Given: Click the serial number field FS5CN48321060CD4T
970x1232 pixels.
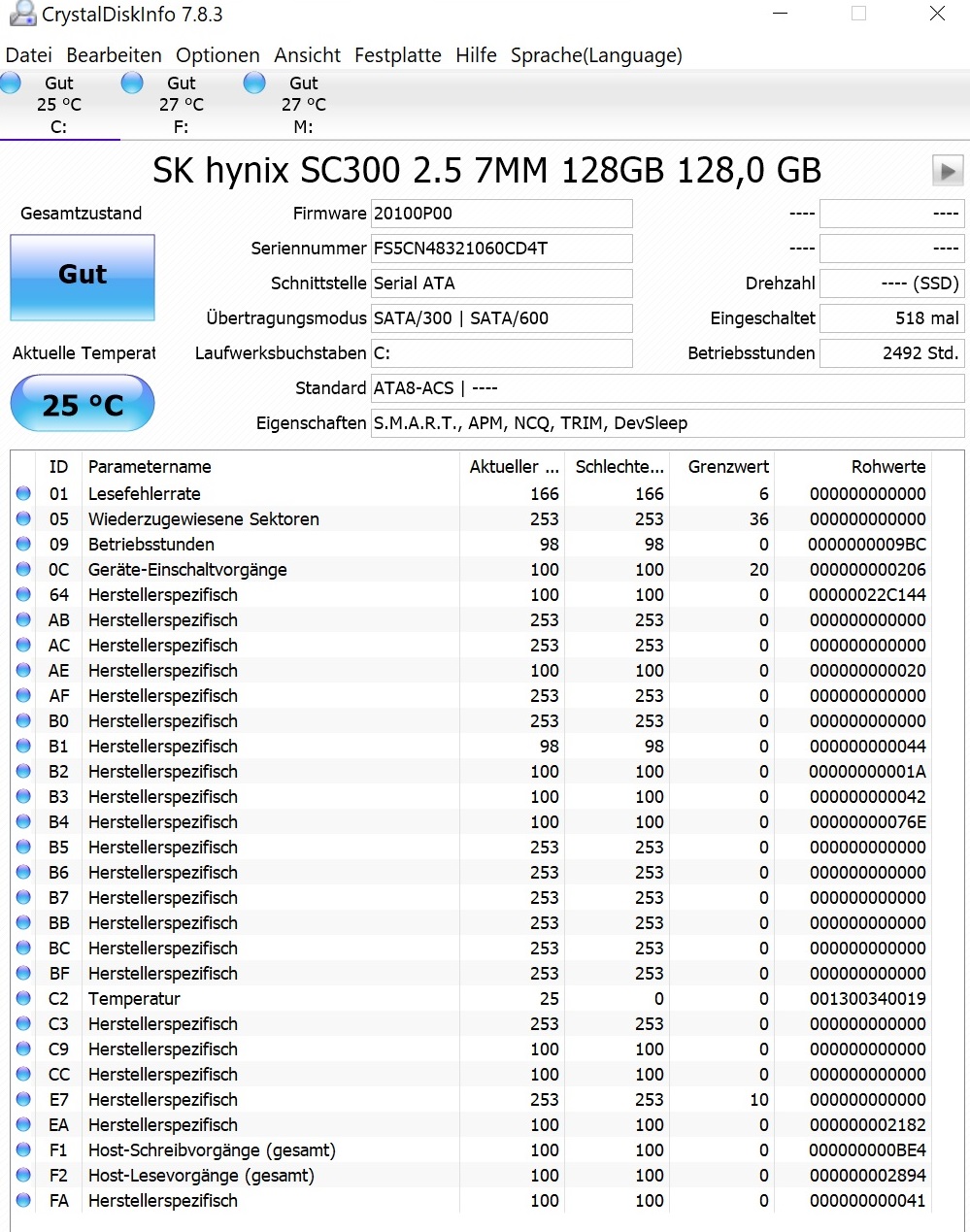Looking at the screenshot, I should (x=502, y=249).
